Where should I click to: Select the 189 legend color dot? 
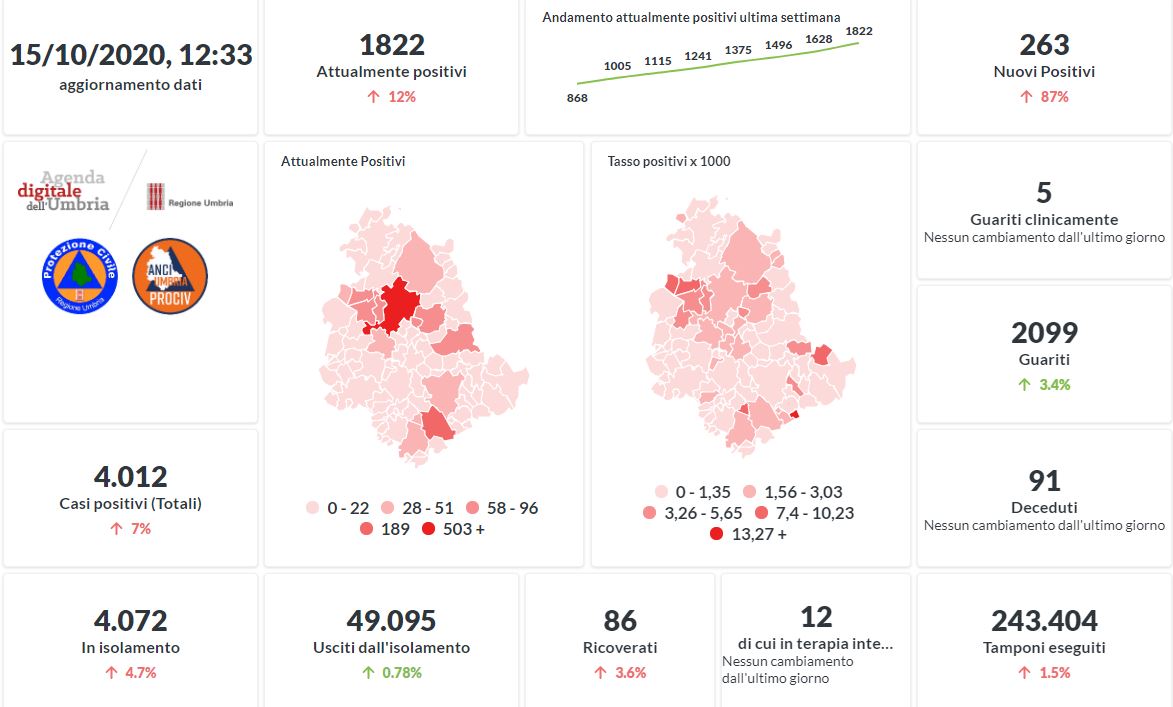(366, 529)
